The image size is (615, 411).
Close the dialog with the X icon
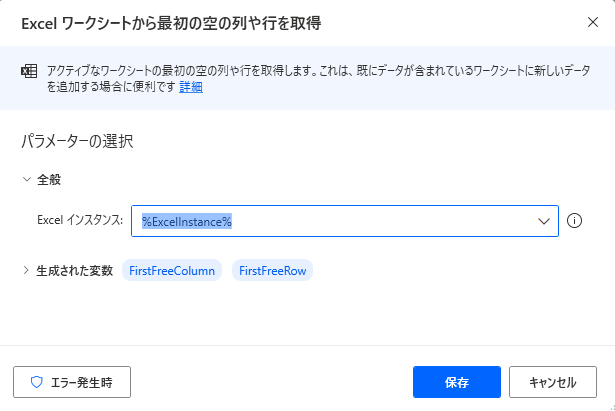click(x=593, y=22)
